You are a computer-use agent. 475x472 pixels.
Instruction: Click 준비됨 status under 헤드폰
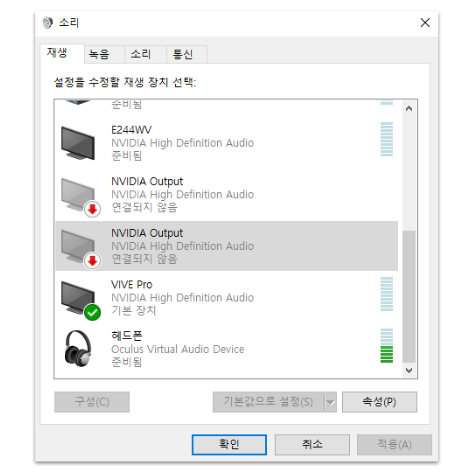point(127,362)
